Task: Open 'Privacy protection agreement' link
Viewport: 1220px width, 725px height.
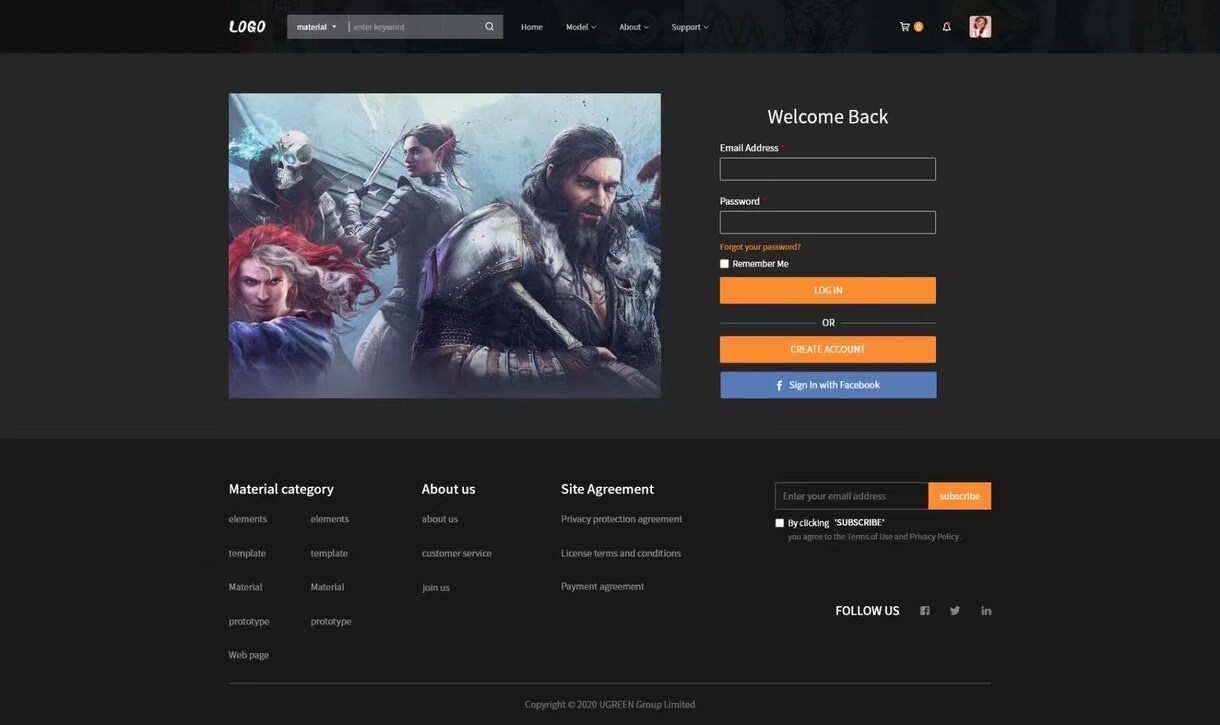Action: [x=622, y=519]
